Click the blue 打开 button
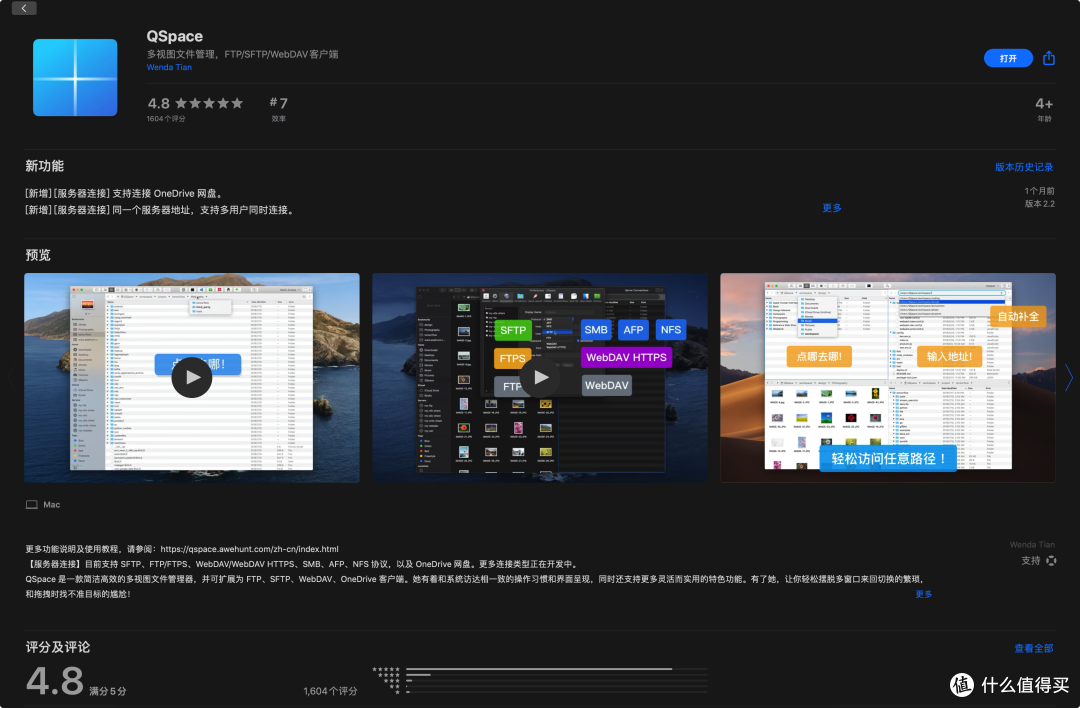This screenshot has width=1080, height=708. (1008, 59)
